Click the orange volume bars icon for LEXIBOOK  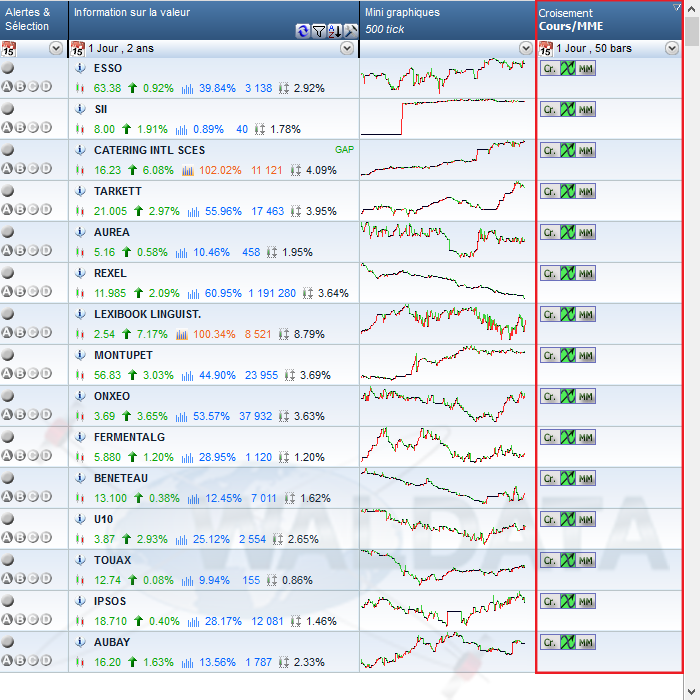(x=182, y=334)
